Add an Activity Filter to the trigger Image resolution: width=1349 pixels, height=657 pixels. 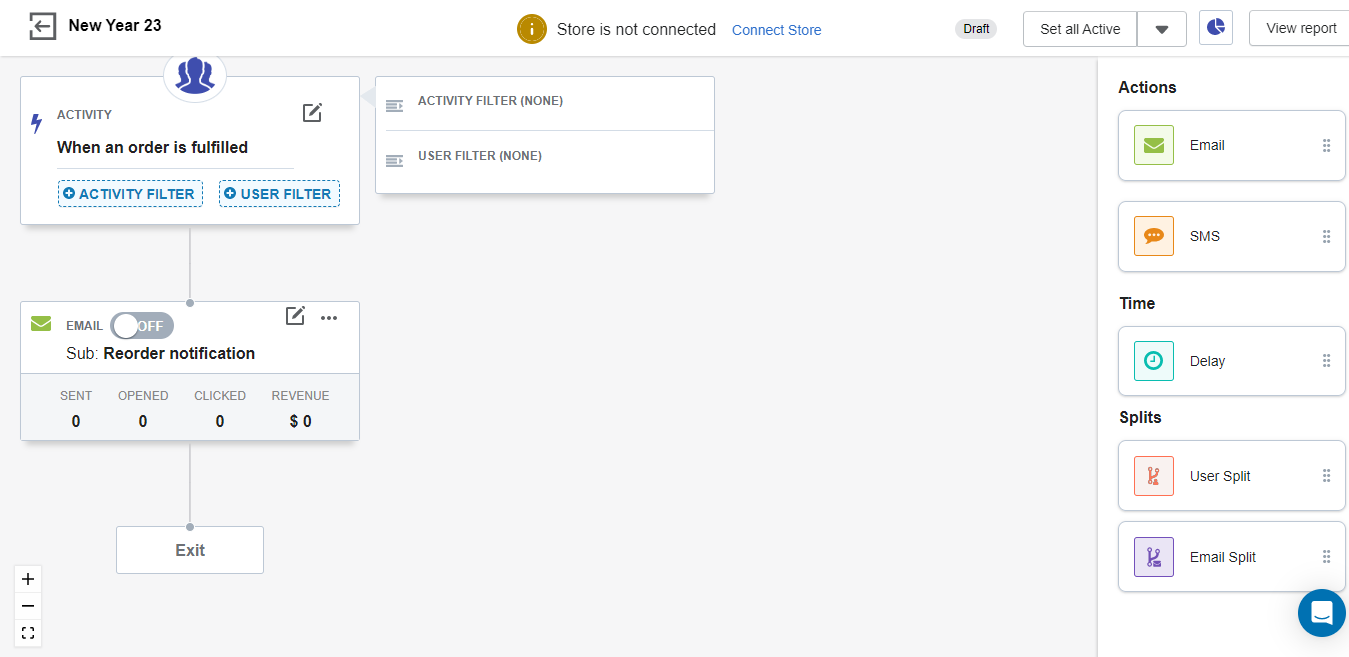(130, 194)
